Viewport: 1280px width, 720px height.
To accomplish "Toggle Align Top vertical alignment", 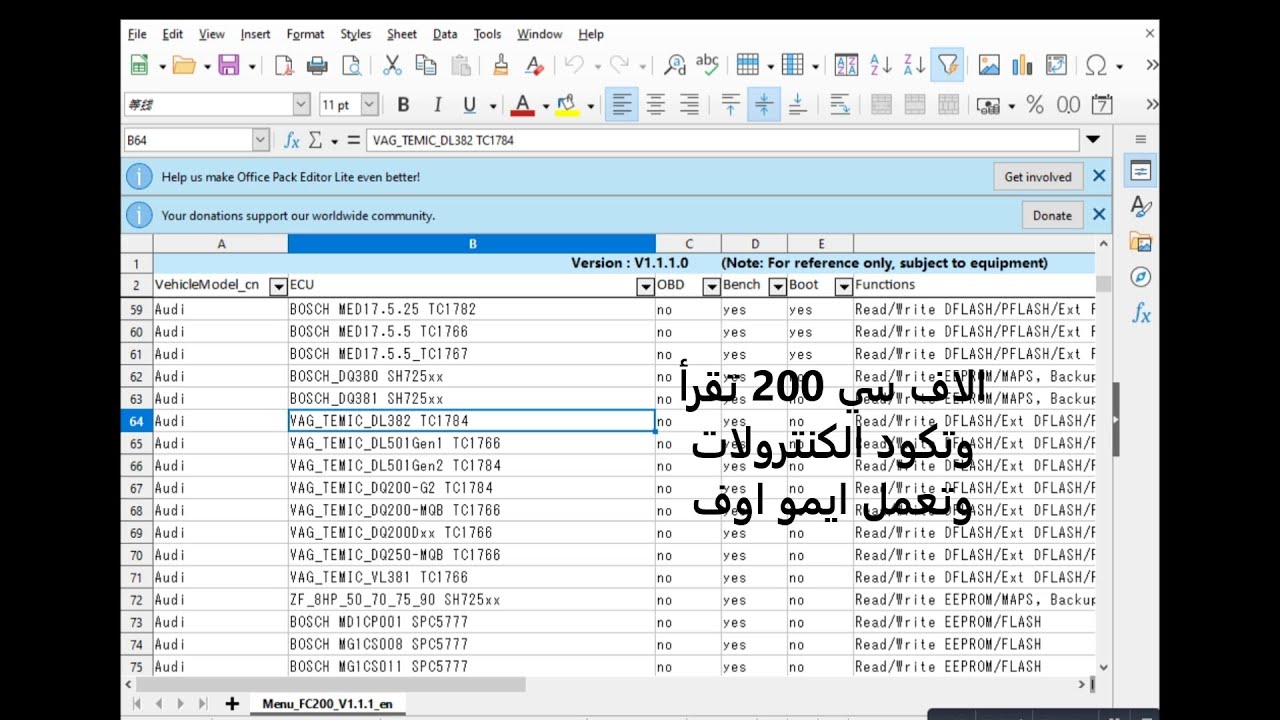I will [x=731, y=104].
